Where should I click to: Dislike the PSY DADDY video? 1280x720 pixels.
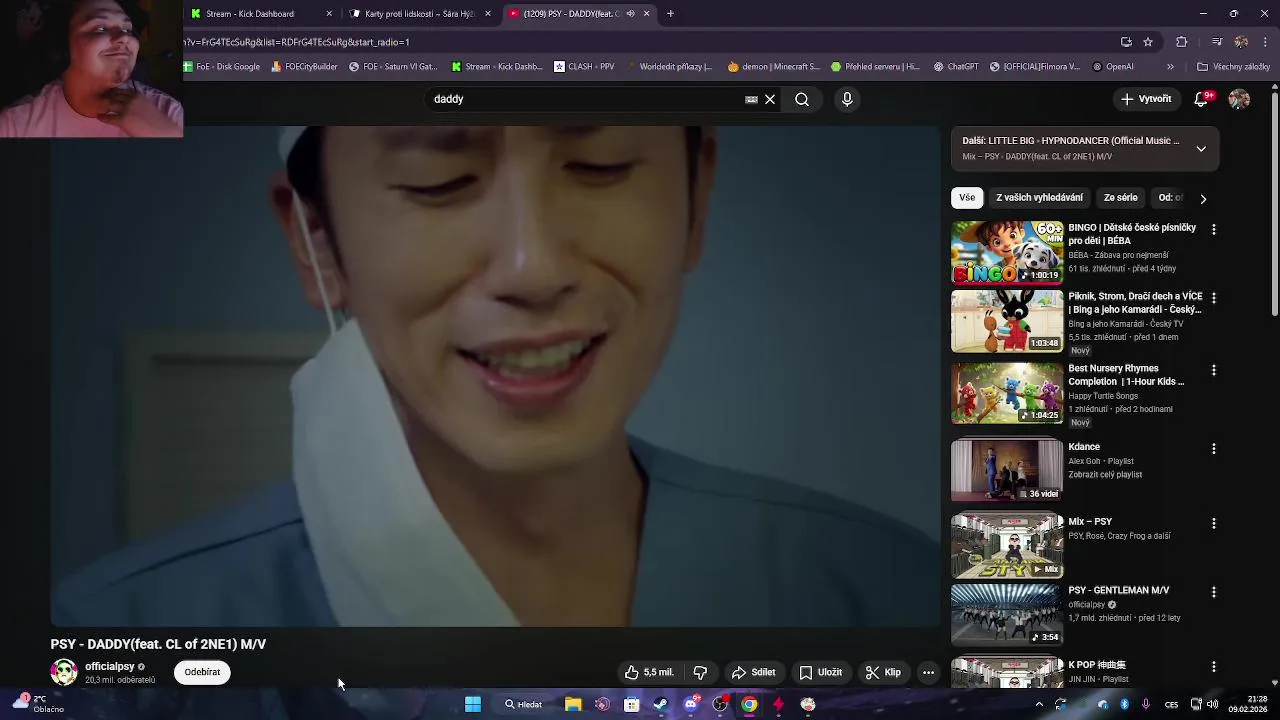tap(700, 672)
